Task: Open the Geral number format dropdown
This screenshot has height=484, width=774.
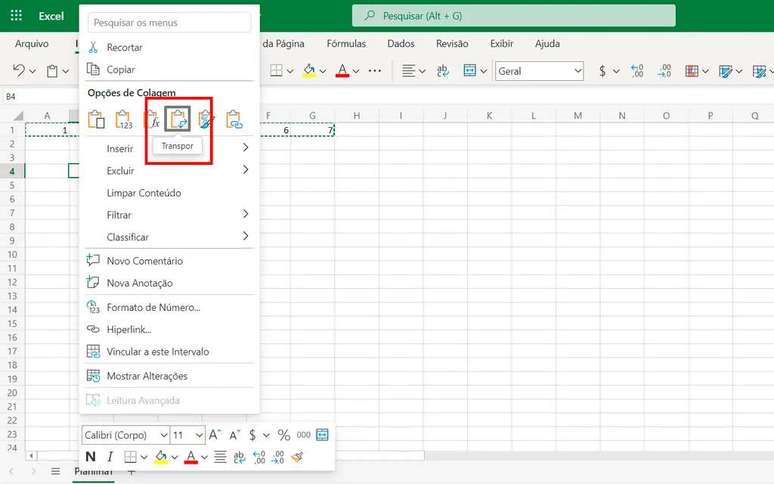Action: pyautogui.click(x=539, y=71)
